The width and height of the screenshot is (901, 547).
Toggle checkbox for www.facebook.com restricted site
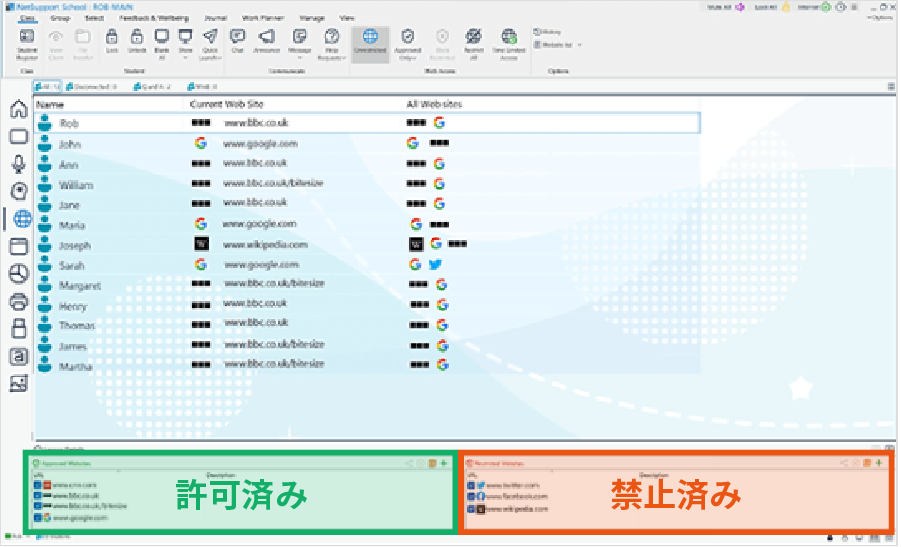471,496
